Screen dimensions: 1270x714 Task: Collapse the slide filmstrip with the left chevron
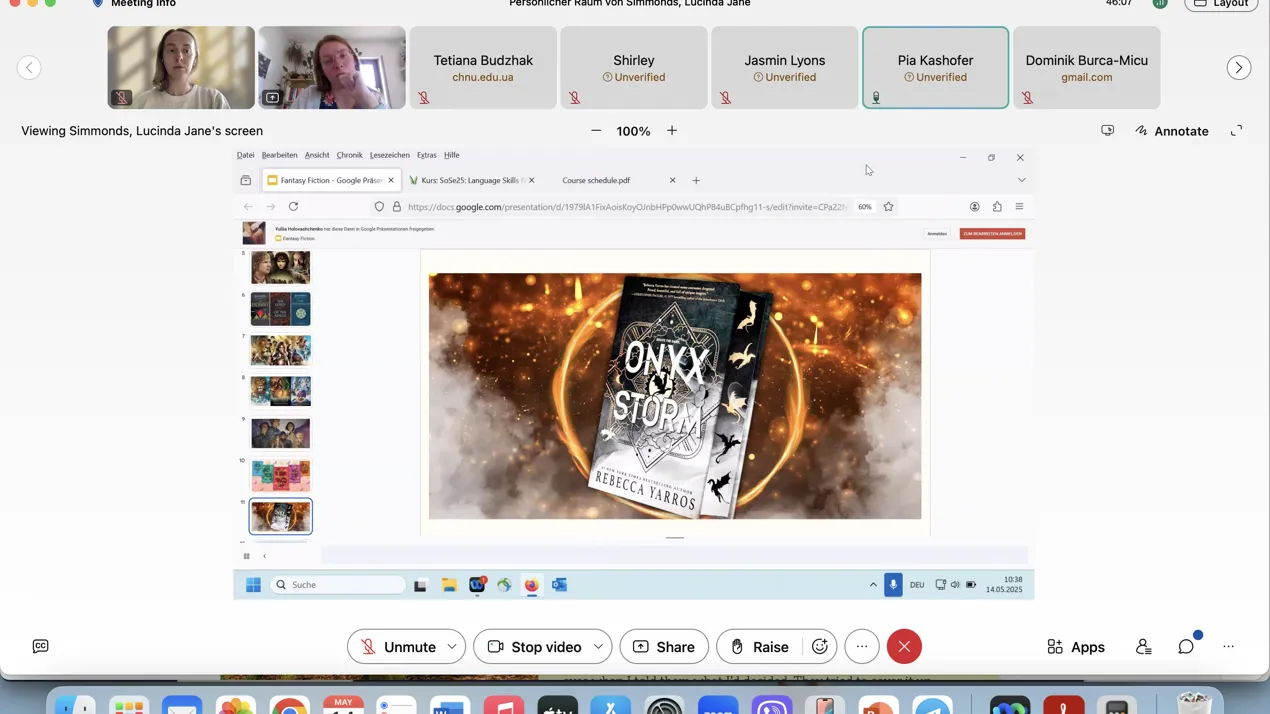(x=264, y=556)
